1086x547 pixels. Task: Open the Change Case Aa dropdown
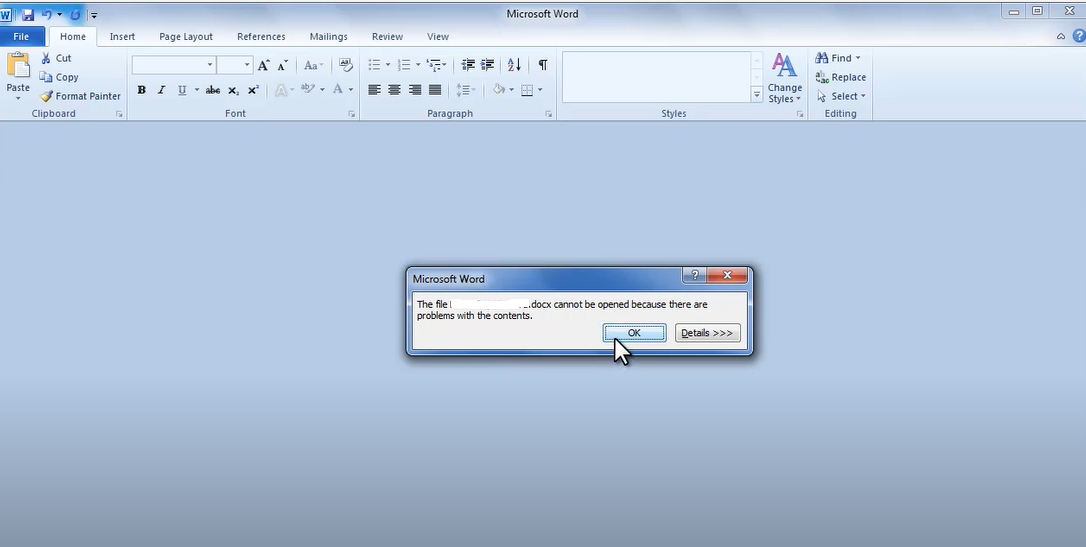pyautogui.click(x=314, y=65)
